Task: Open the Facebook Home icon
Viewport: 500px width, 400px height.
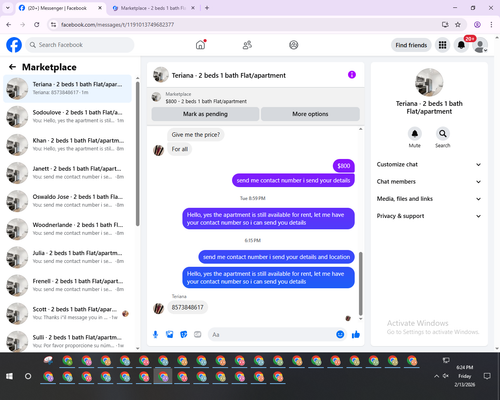Action: coord(200,45)
